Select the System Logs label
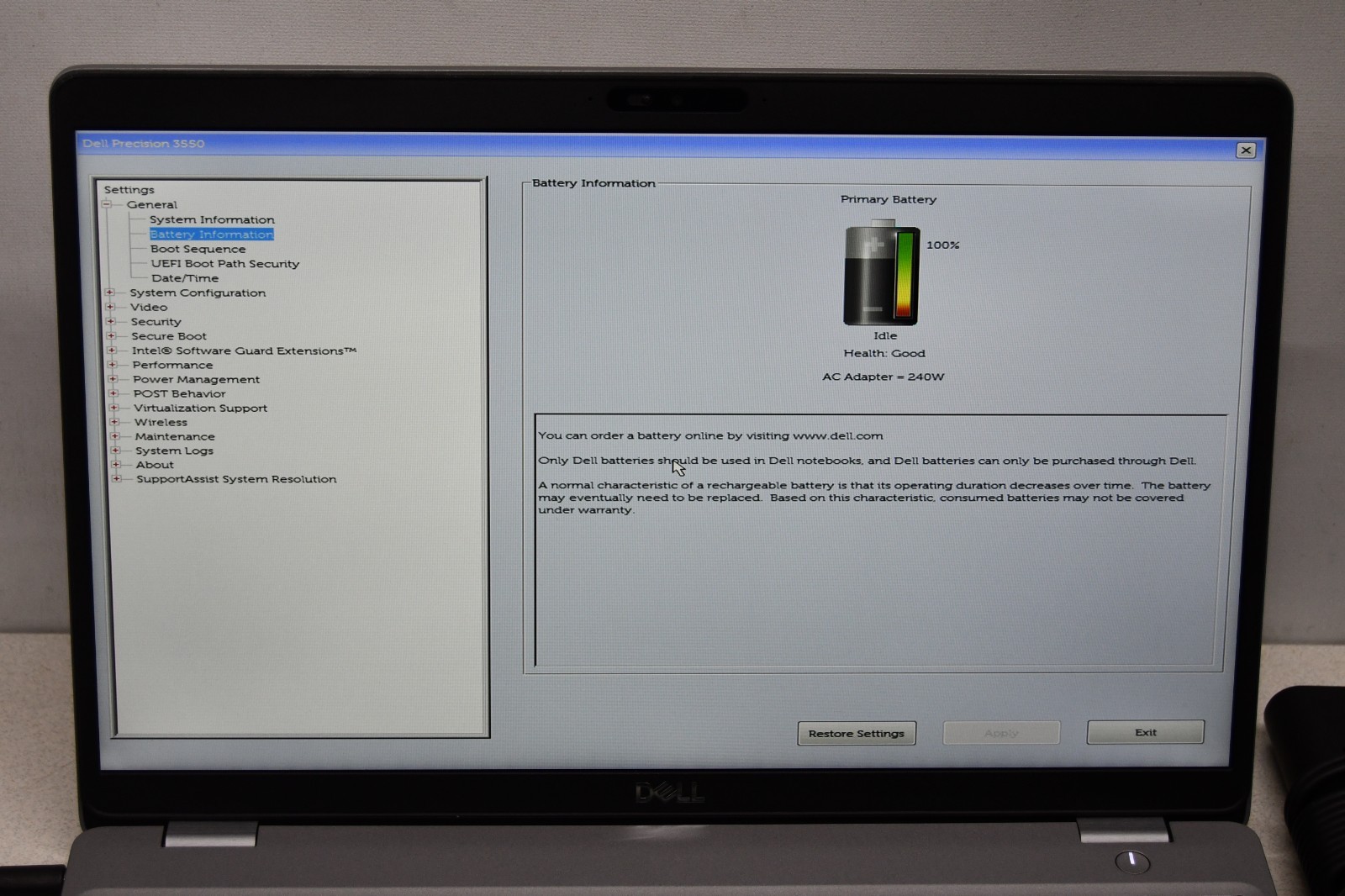 (x=174, y=451)
